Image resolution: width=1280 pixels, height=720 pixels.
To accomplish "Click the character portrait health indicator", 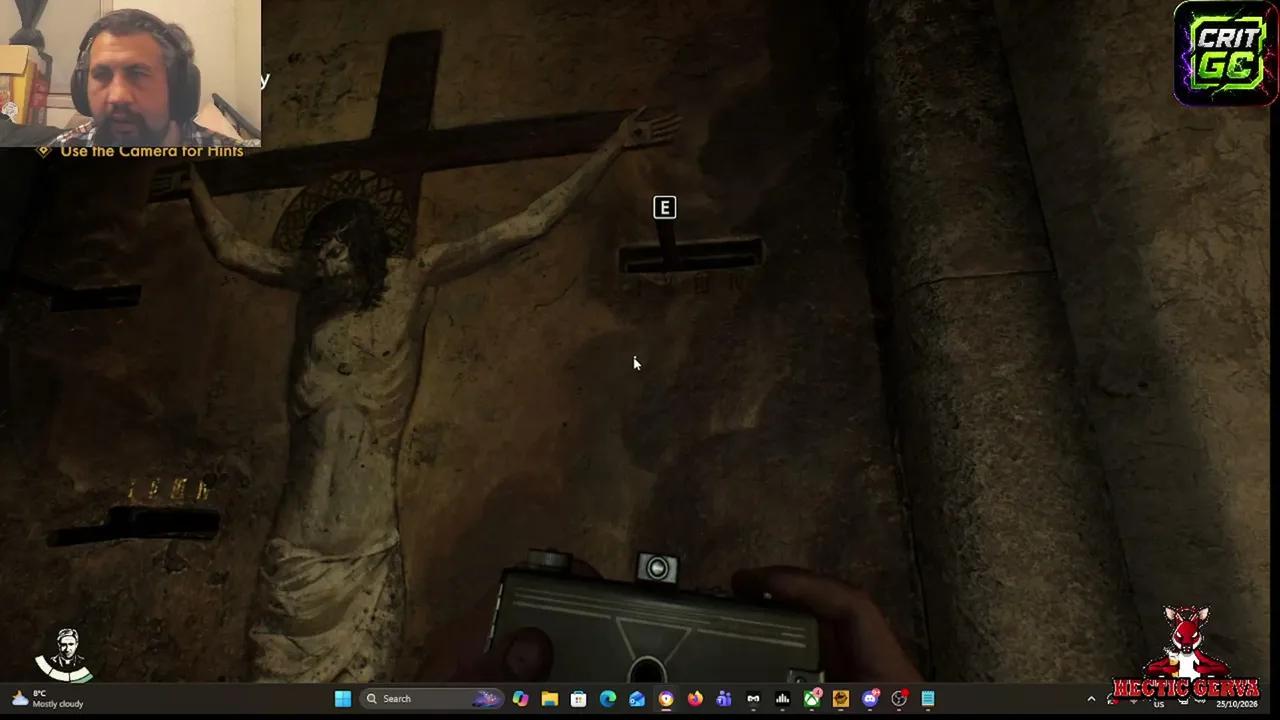I will tap(66, 655).
